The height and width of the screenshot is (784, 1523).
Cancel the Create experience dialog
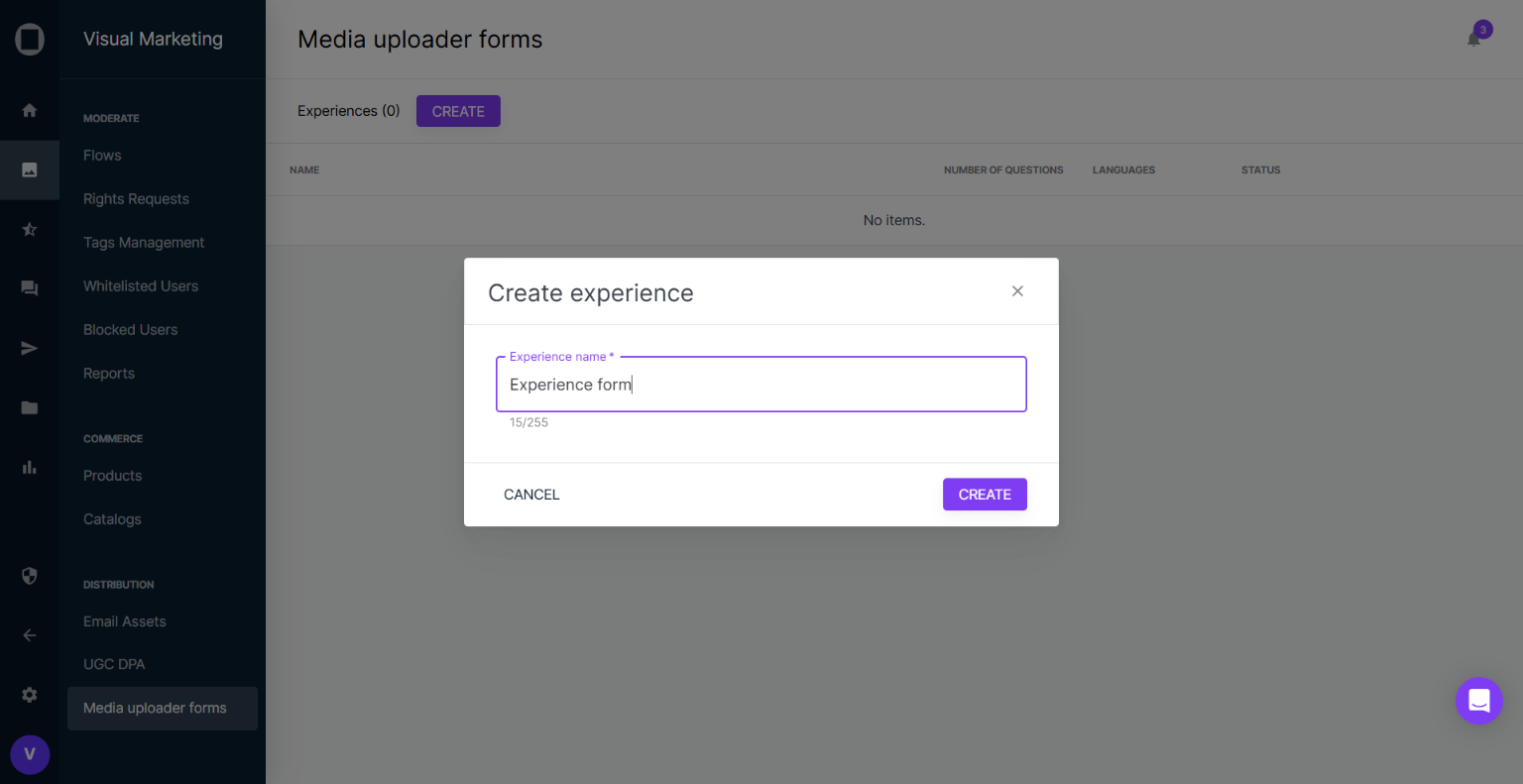(x=531, y=495)
